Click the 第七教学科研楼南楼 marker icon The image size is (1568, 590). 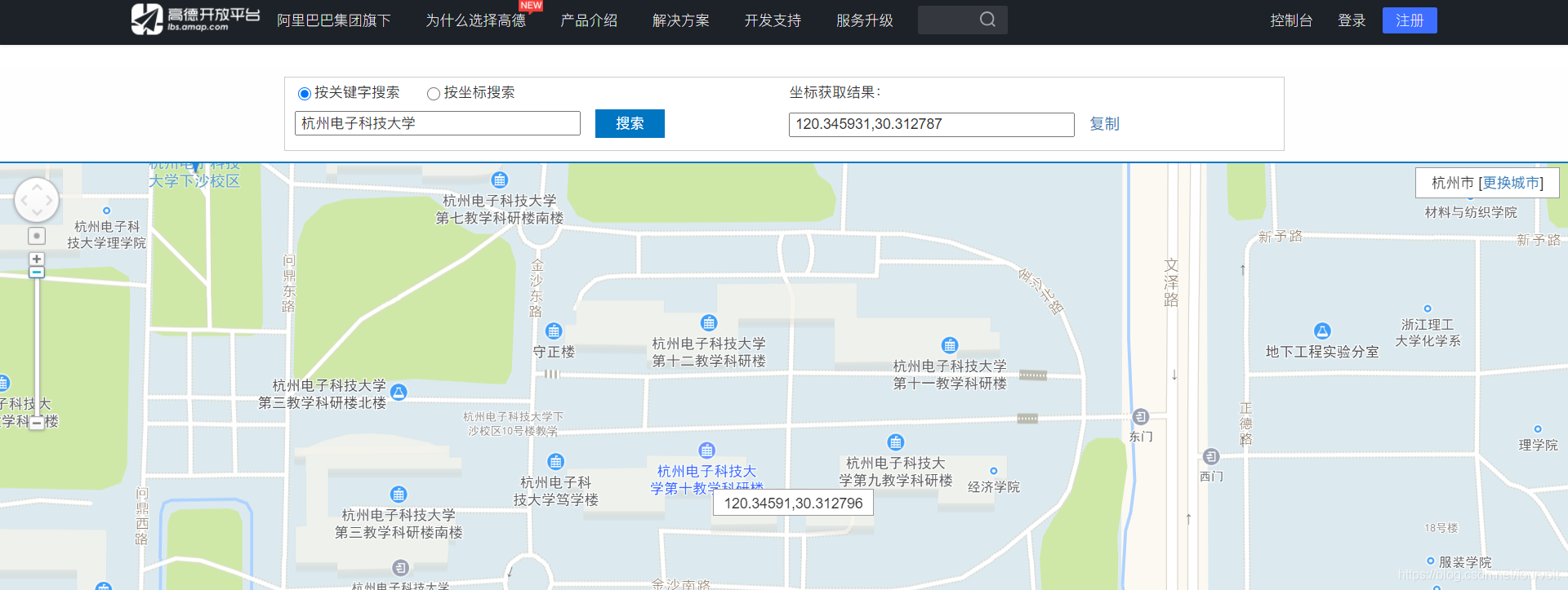tap(500, 180)
